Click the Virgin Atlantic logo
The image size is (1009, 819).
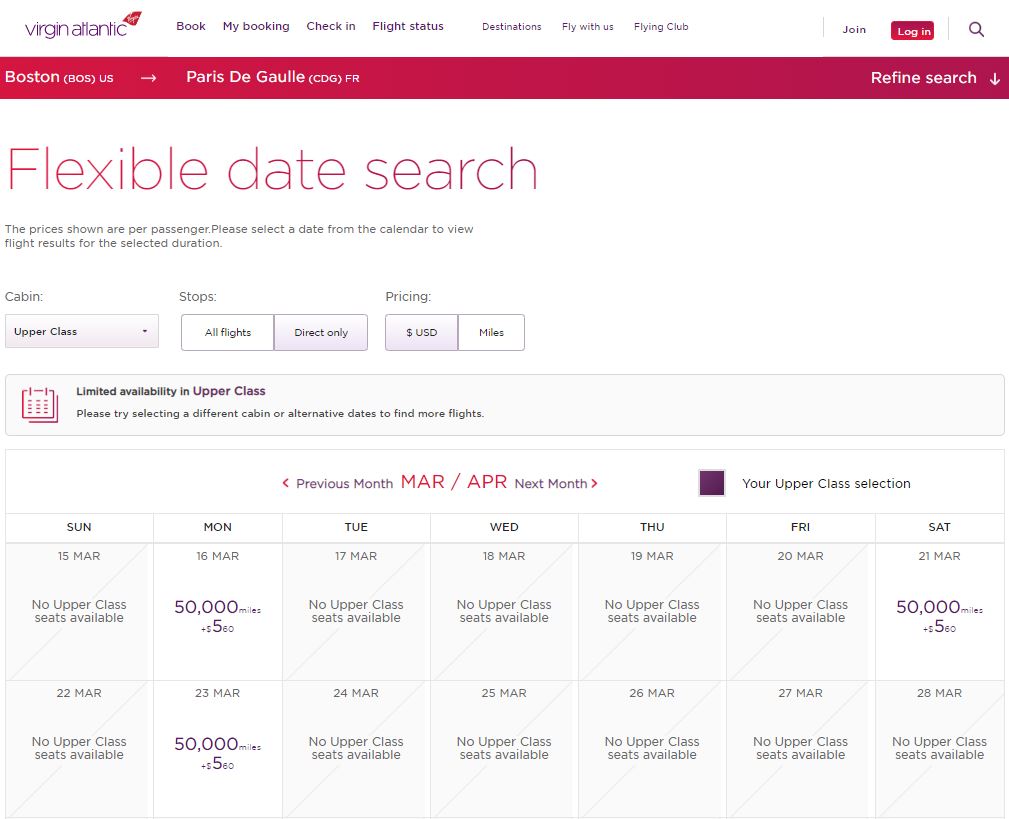point(83,26)
